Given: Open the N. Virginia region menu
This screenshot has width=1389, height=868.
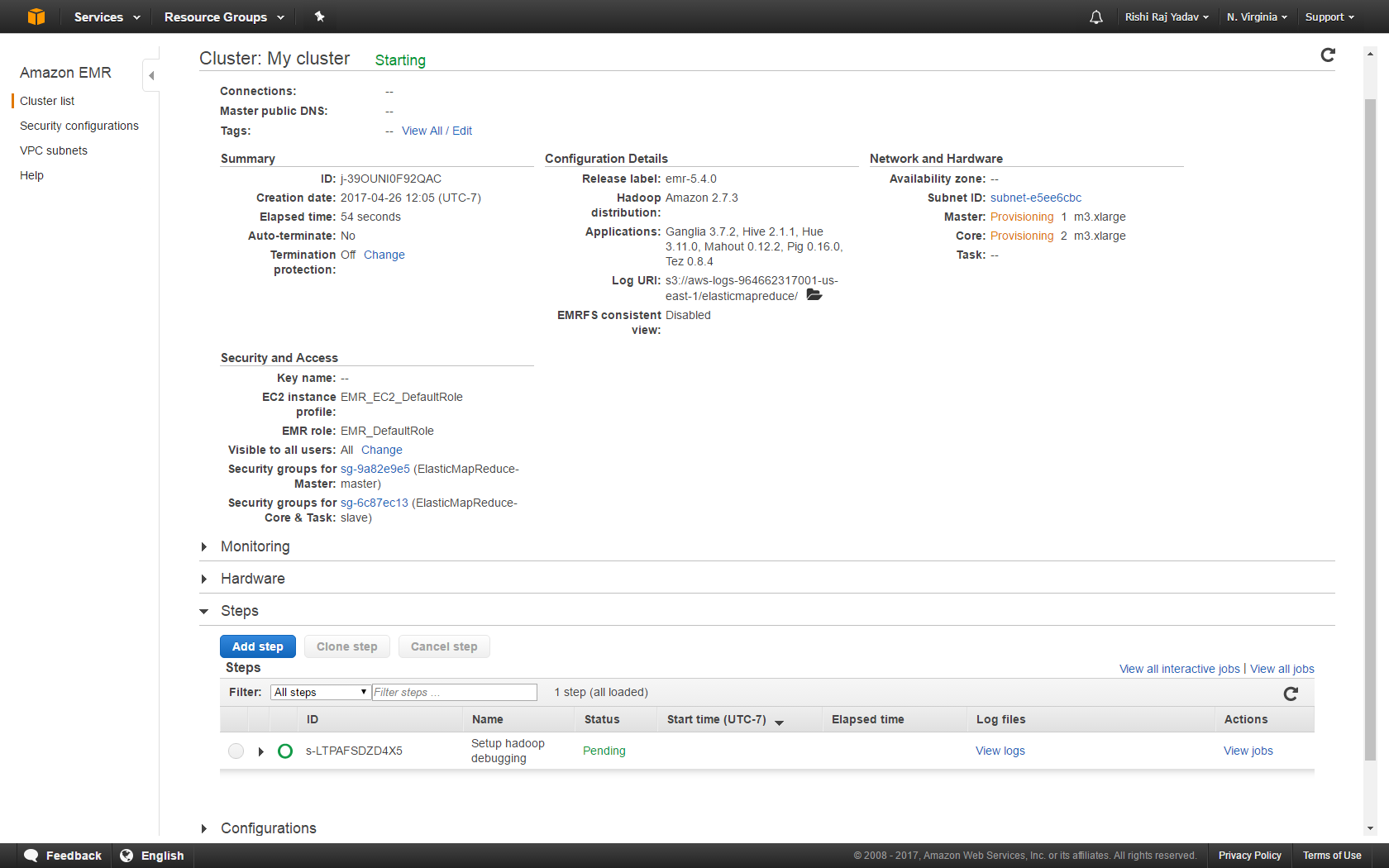Looking at the screenshot, I should pos(1257,17).
